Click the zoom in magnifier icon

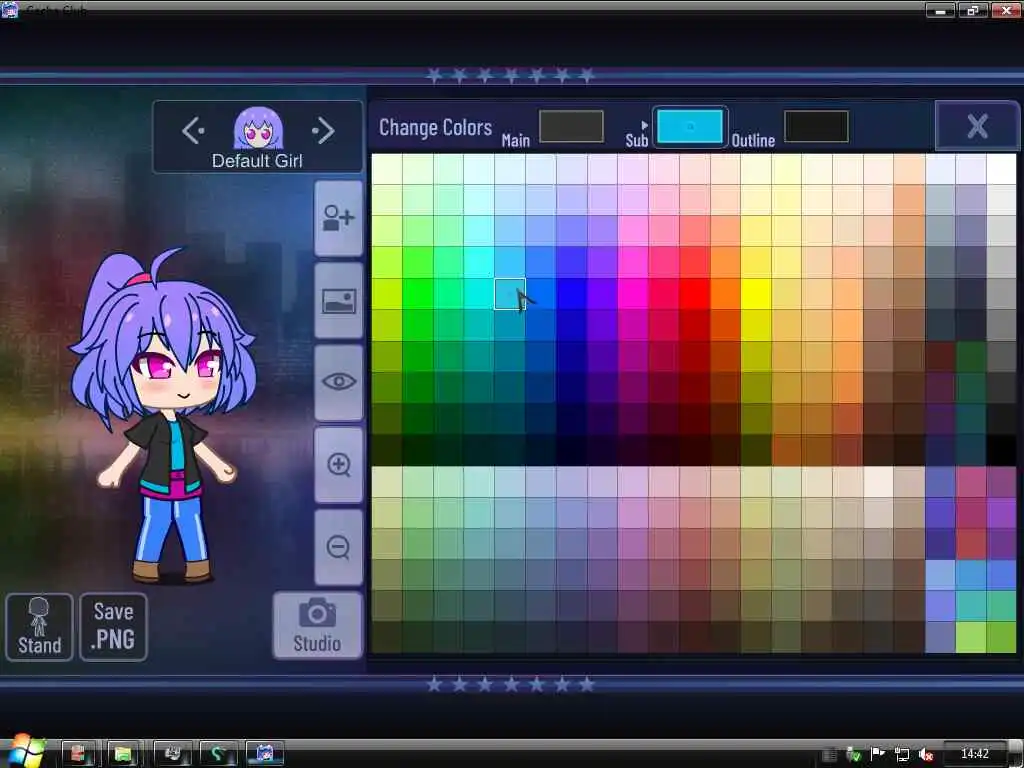click(338, 465)
